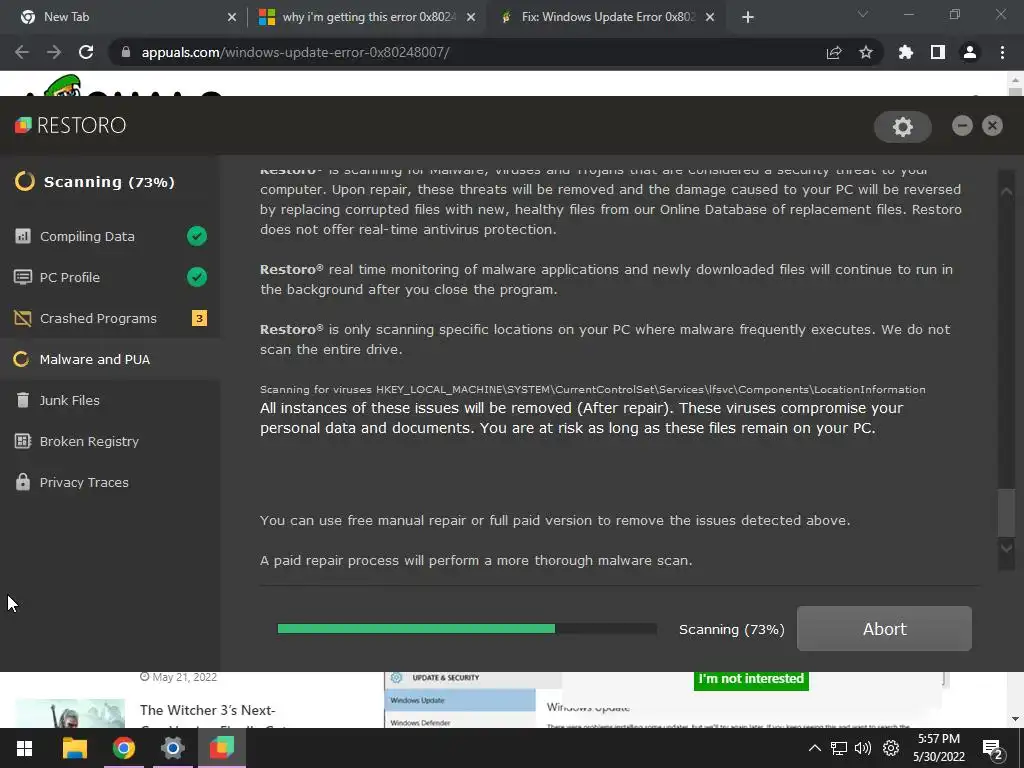
Task: Click the PC Profile monitor icon
Action: pyautogui.click(x=22, y=277)
